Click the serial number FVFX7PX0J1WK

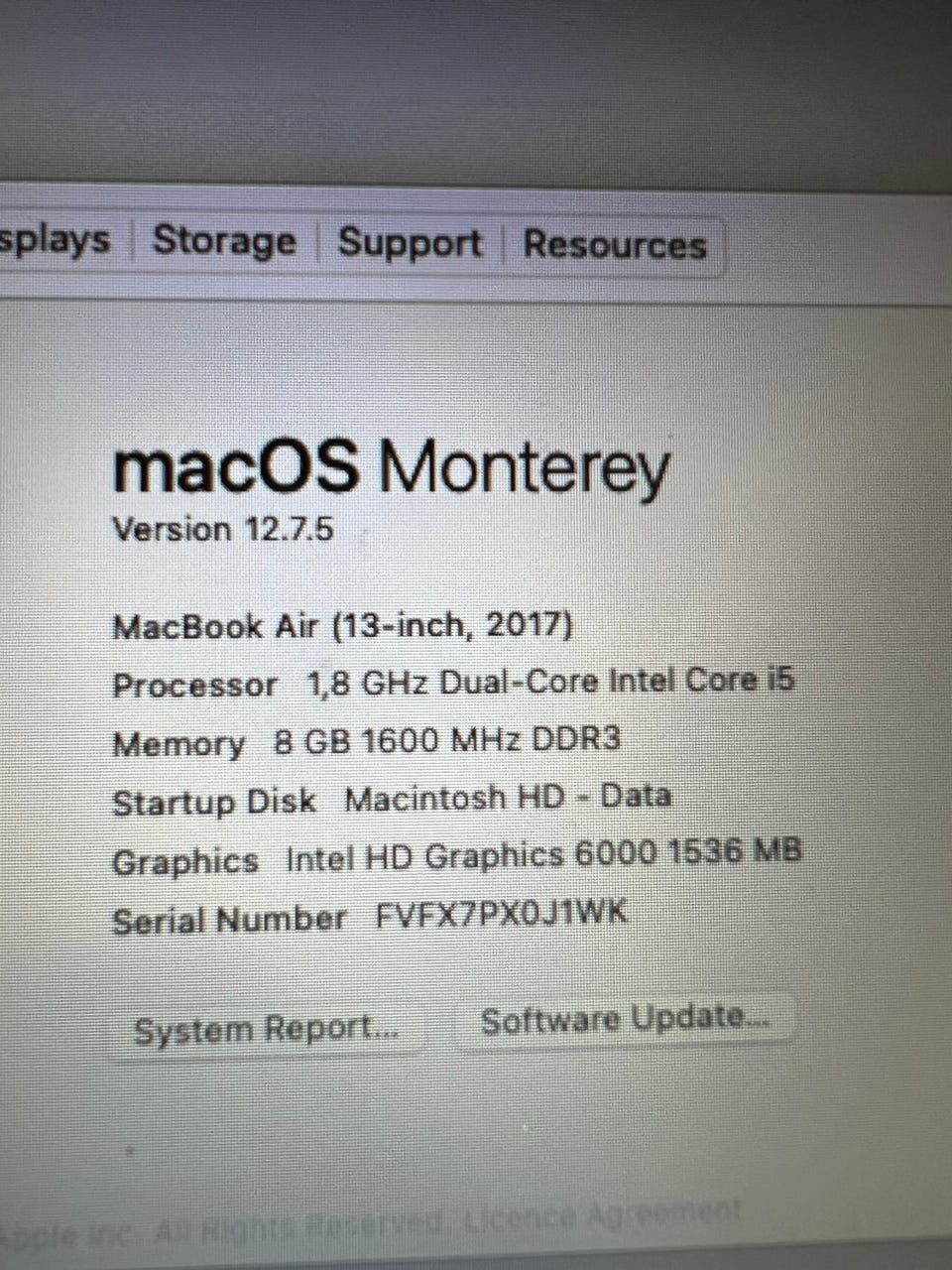pos(502,914)
